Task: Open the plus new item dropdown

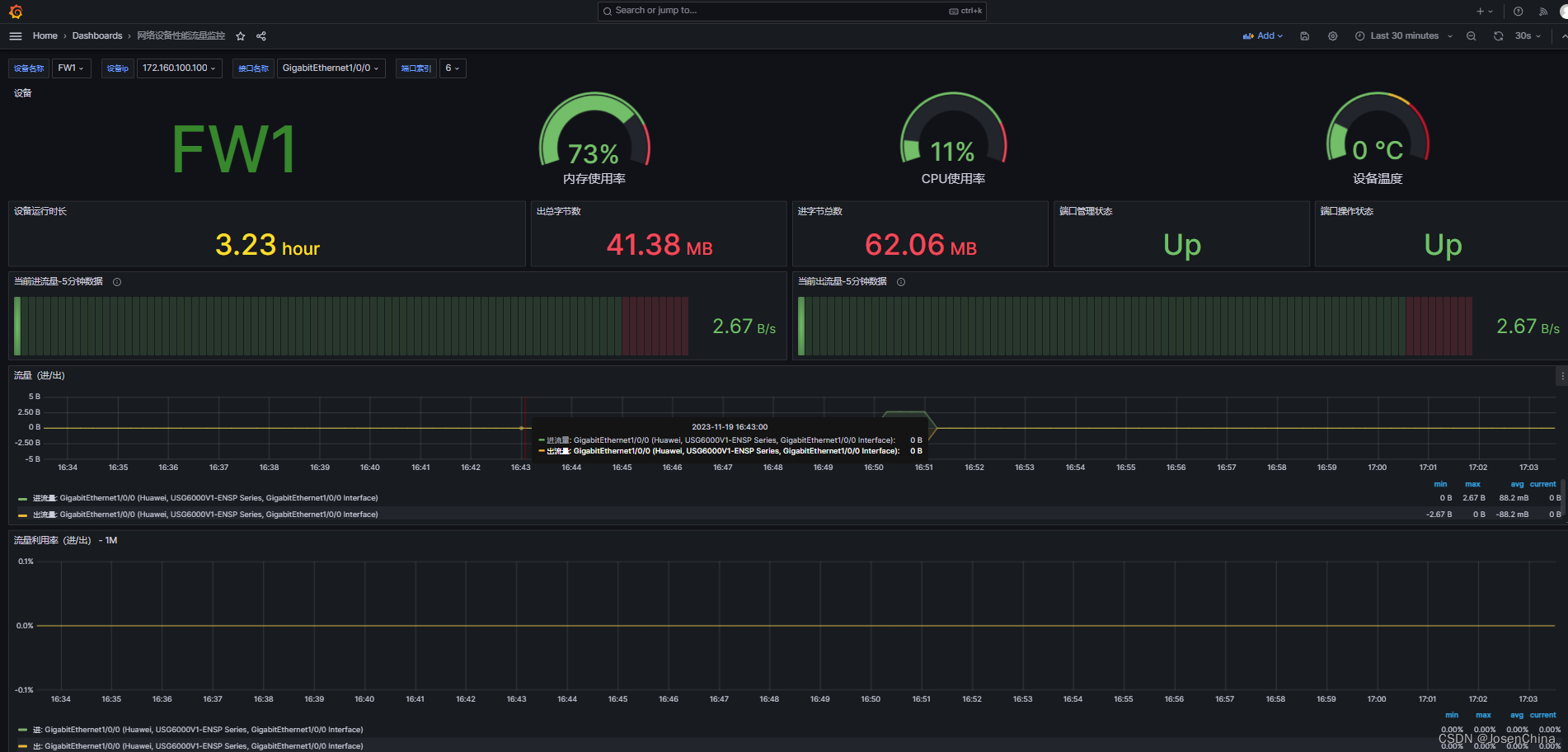Action: tap(1484, 12)
